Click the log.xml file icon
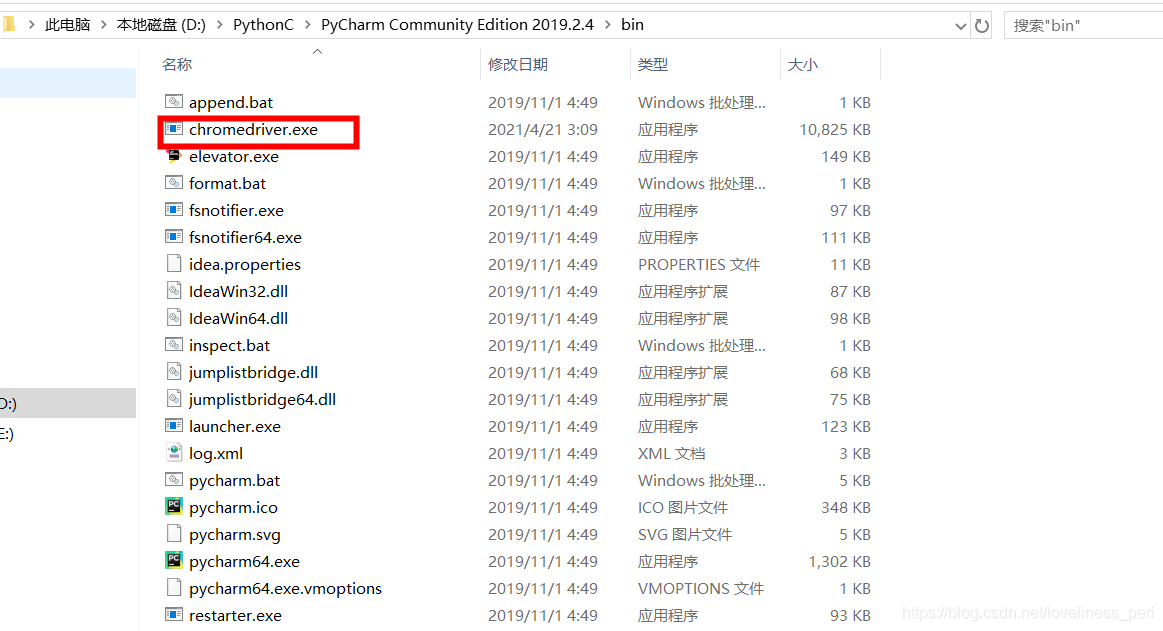 click(x=174, y=452)
